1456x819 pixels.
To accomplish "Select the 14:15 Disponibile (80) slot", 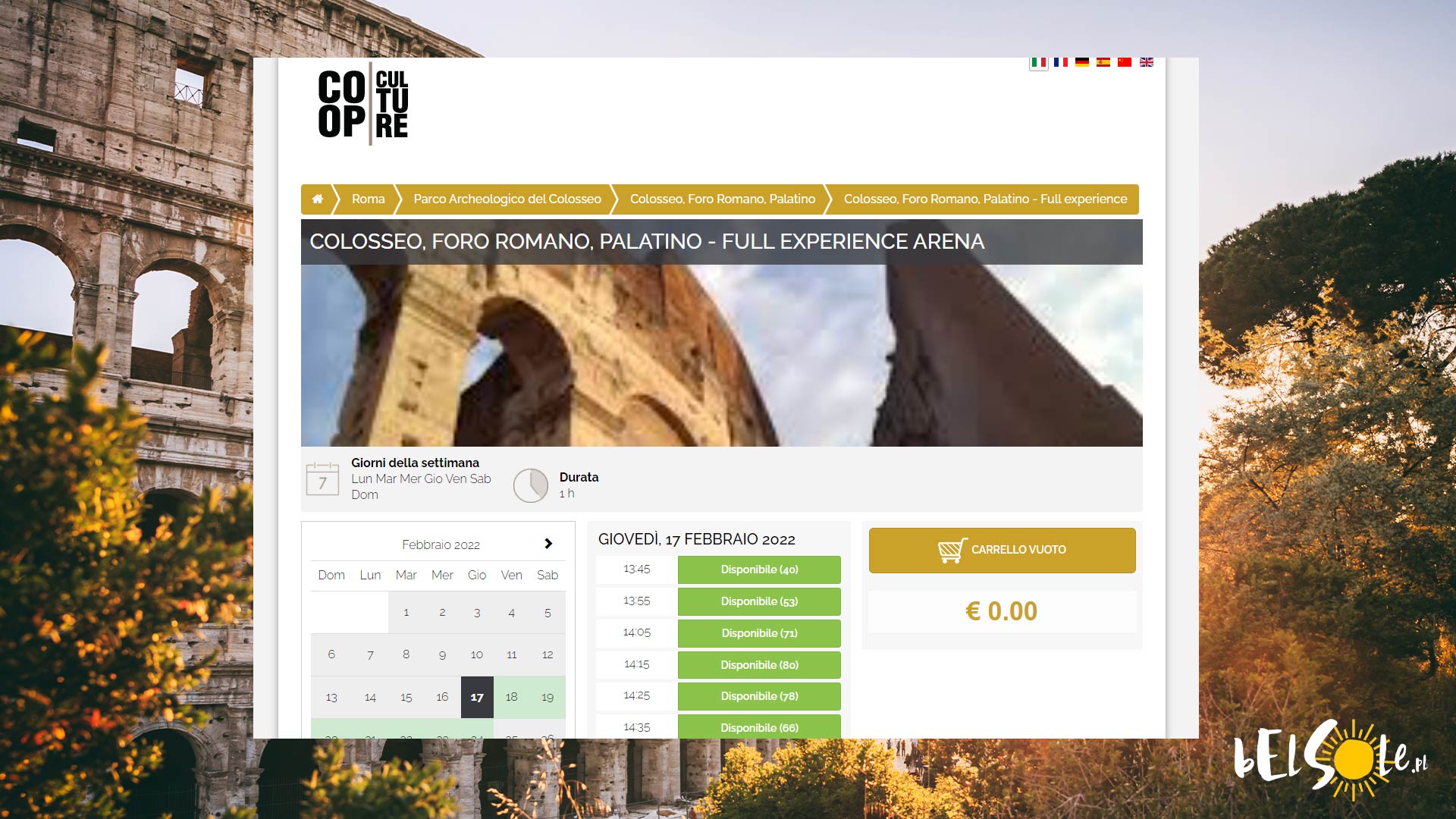I will tap(759, 665).
